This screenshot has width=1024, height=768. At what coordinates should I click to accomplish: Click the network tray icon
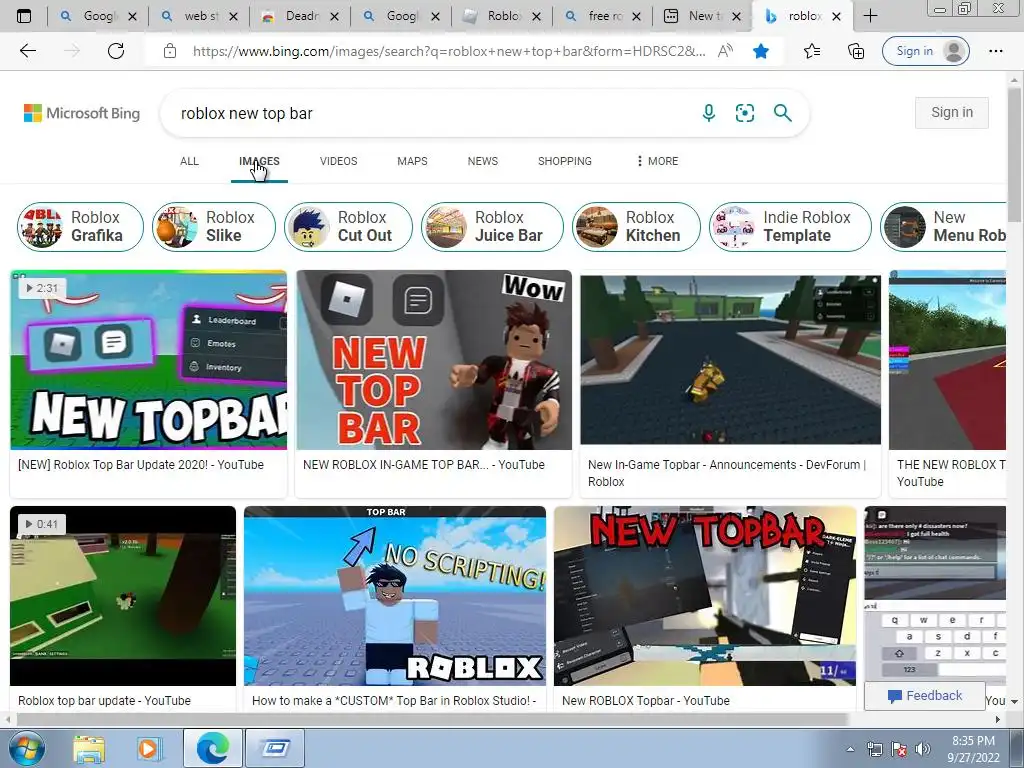pyautogui.click(x=874, y=749)
